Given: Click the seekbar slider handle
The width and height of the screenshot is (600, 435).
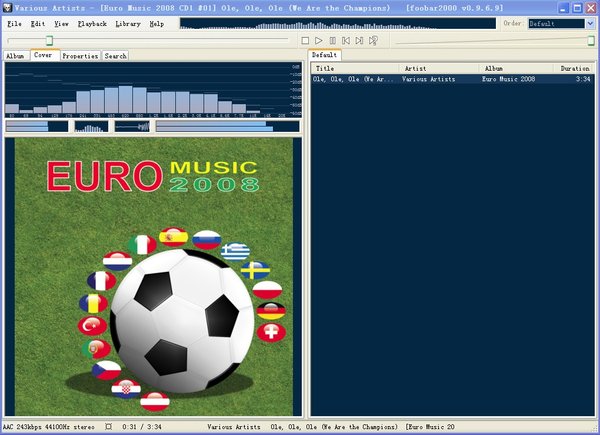Looking at the screenshot, I should click(x=49, y=40).
